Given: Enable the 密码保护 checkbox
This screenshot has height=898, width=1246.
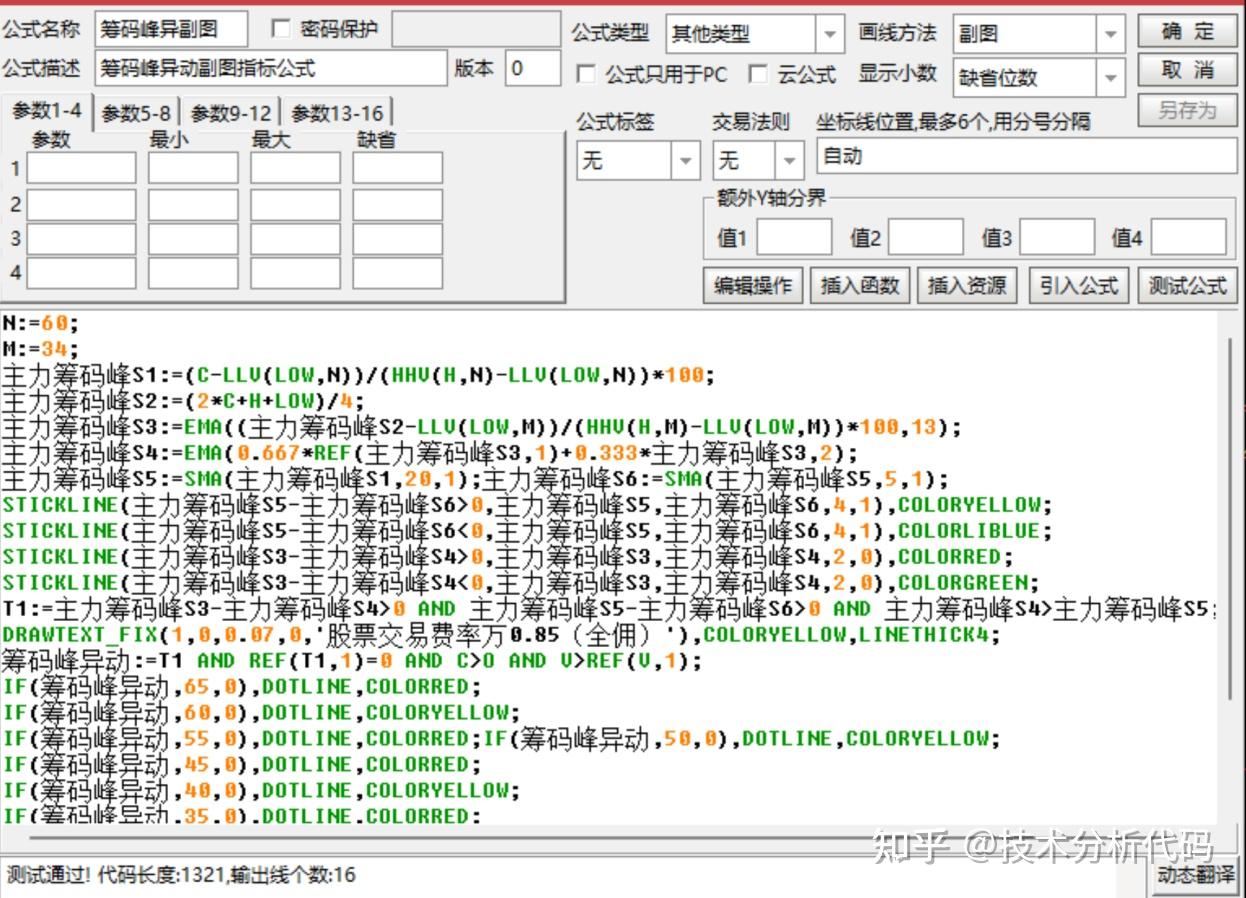Looking at the screenshot, I should pos(281,29).
